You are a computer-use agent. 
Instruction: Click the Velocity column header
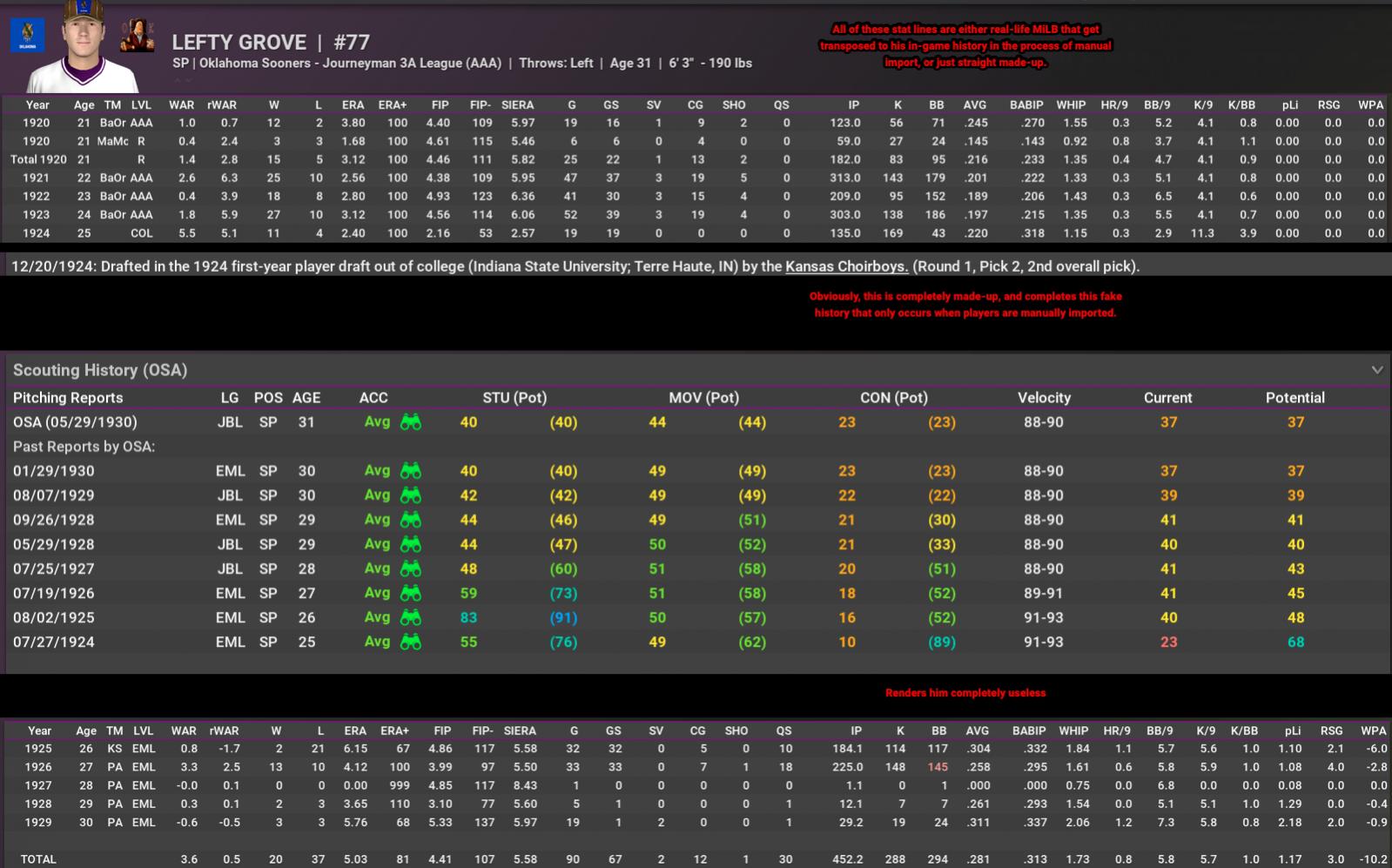click(x=1044, y=398)
